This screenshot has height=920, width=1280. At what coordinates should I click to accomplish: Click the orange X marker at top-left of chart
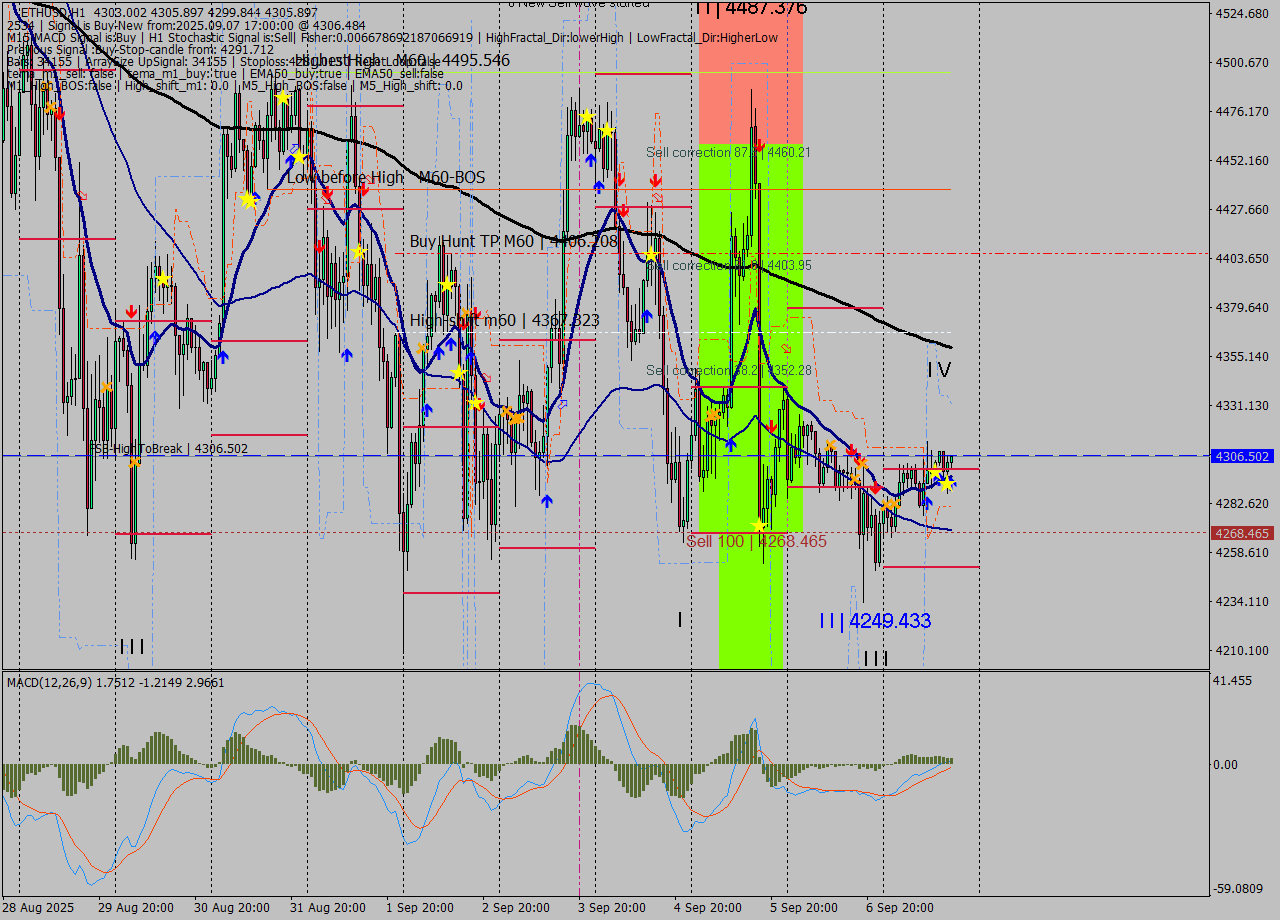click(50, 106)
